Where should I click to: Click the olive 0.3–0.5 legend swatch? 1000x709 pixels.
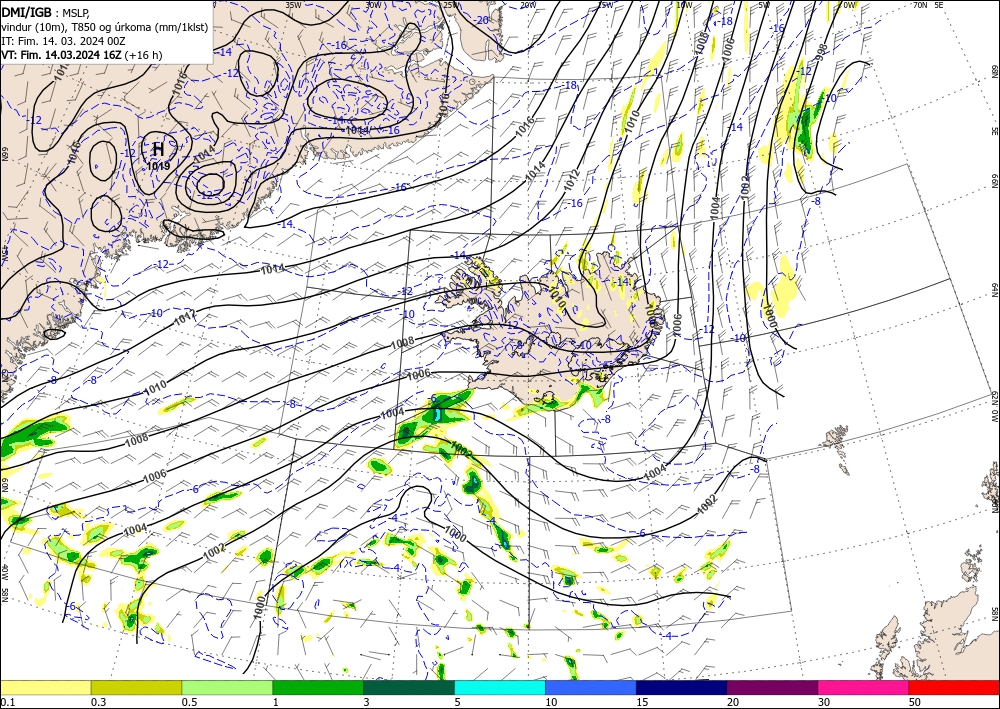pos(136,687)
